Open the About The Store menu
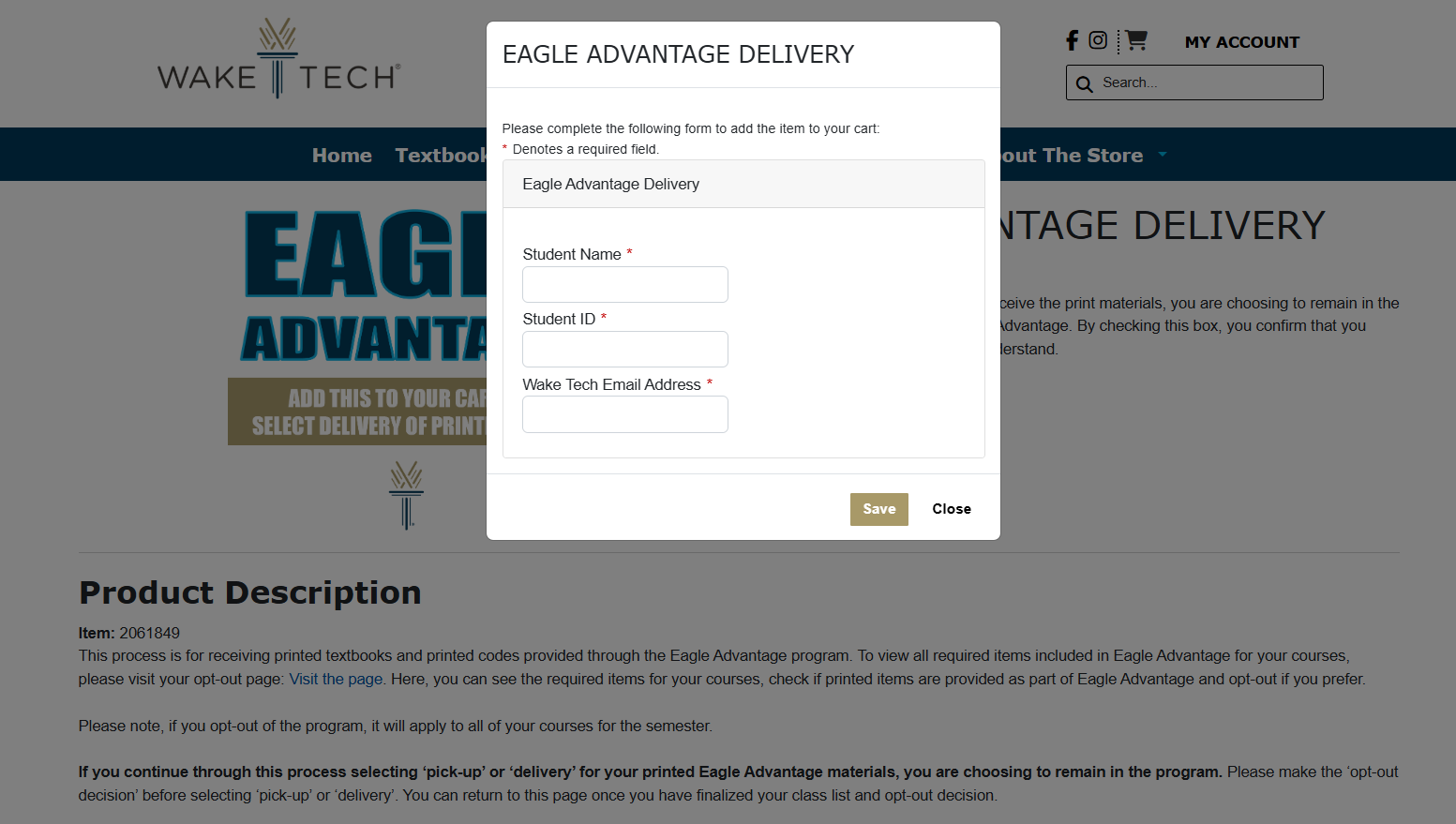The width and height of the screenshot is (1456, 824). (x=1072, y=156)
